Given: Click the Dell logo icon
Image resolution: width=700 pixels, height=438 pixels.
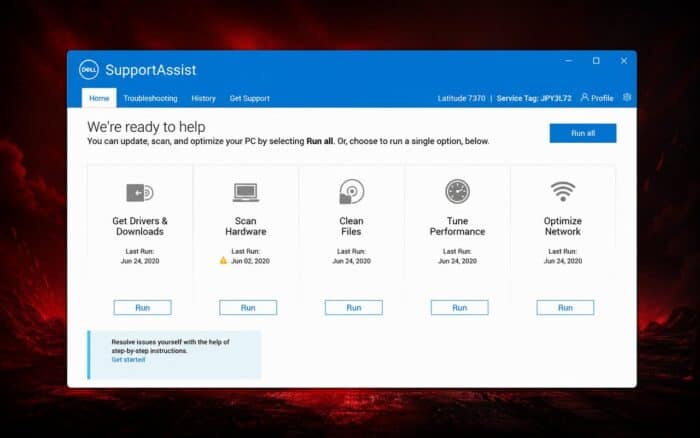Looking at the screenshot, I should pos(88,70).
